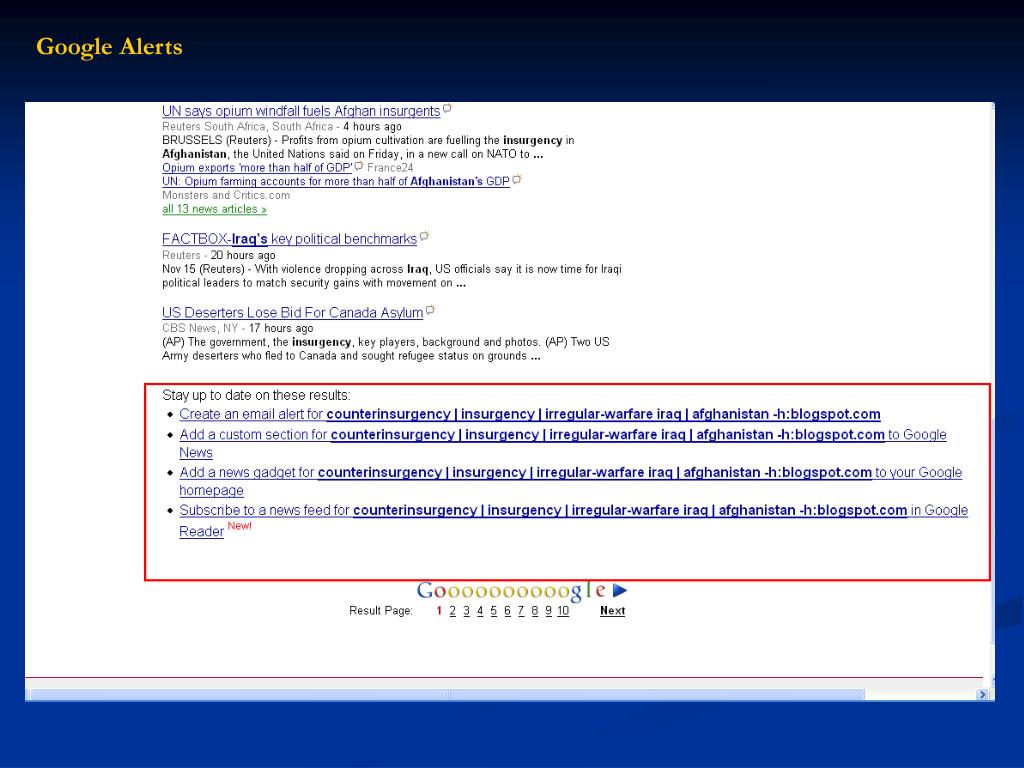Screen dimensions: 1024x768
Task: Go to result page 3
Action: point(466,611)
